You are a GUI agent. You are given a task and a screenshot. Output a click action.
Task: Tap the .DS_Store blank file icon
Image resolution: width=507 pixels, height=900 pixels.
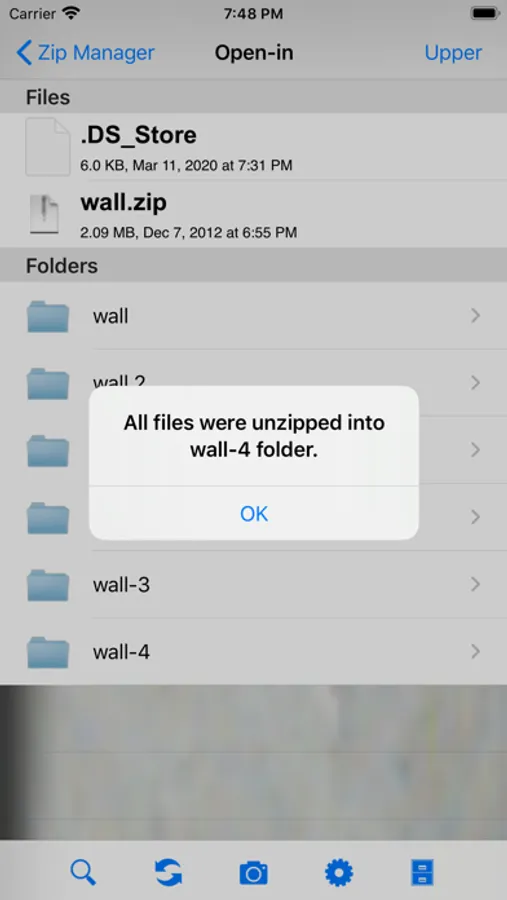click(48, 146)
